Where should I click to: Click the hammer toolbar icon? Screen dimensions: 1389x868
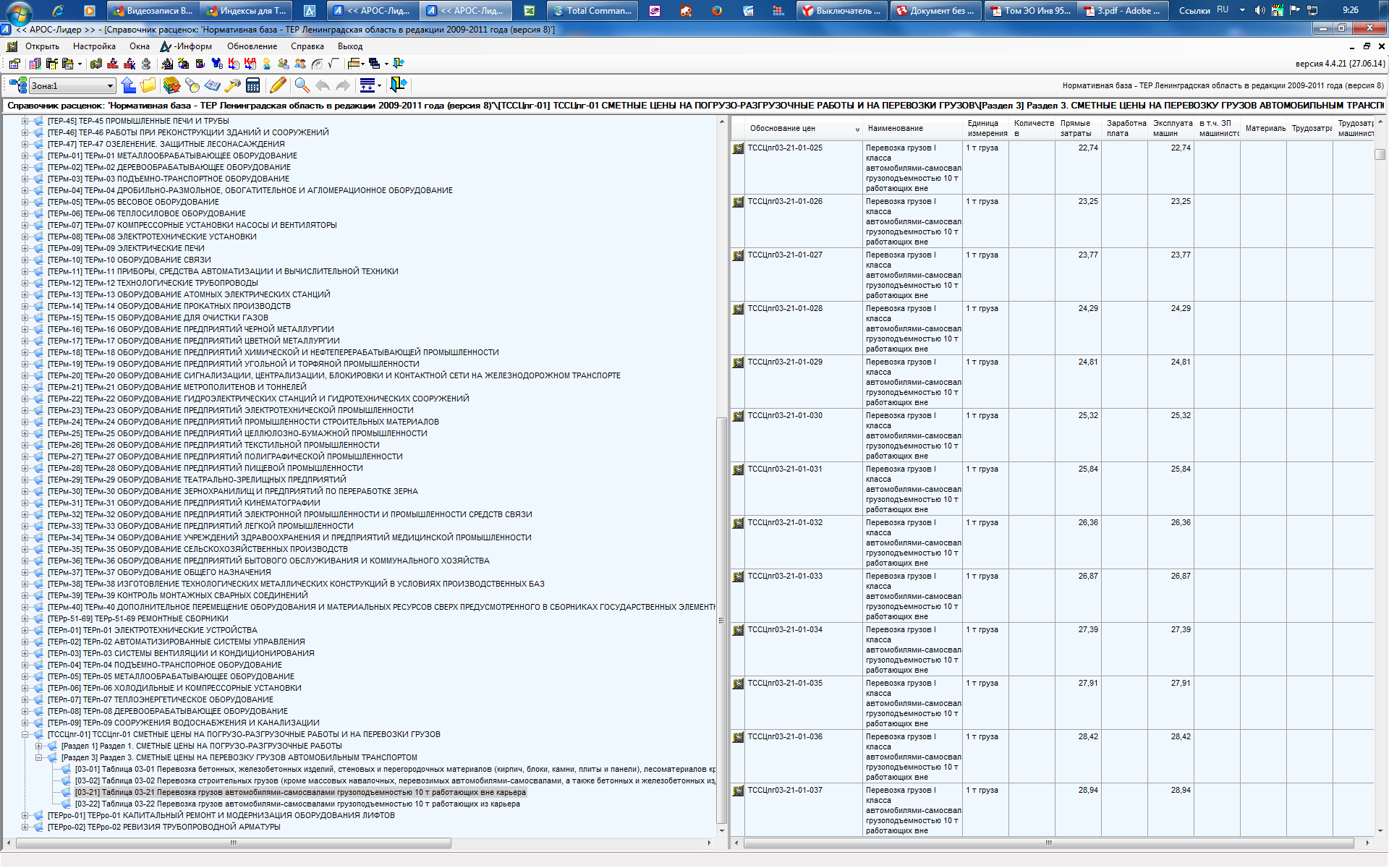click(232, 85)
